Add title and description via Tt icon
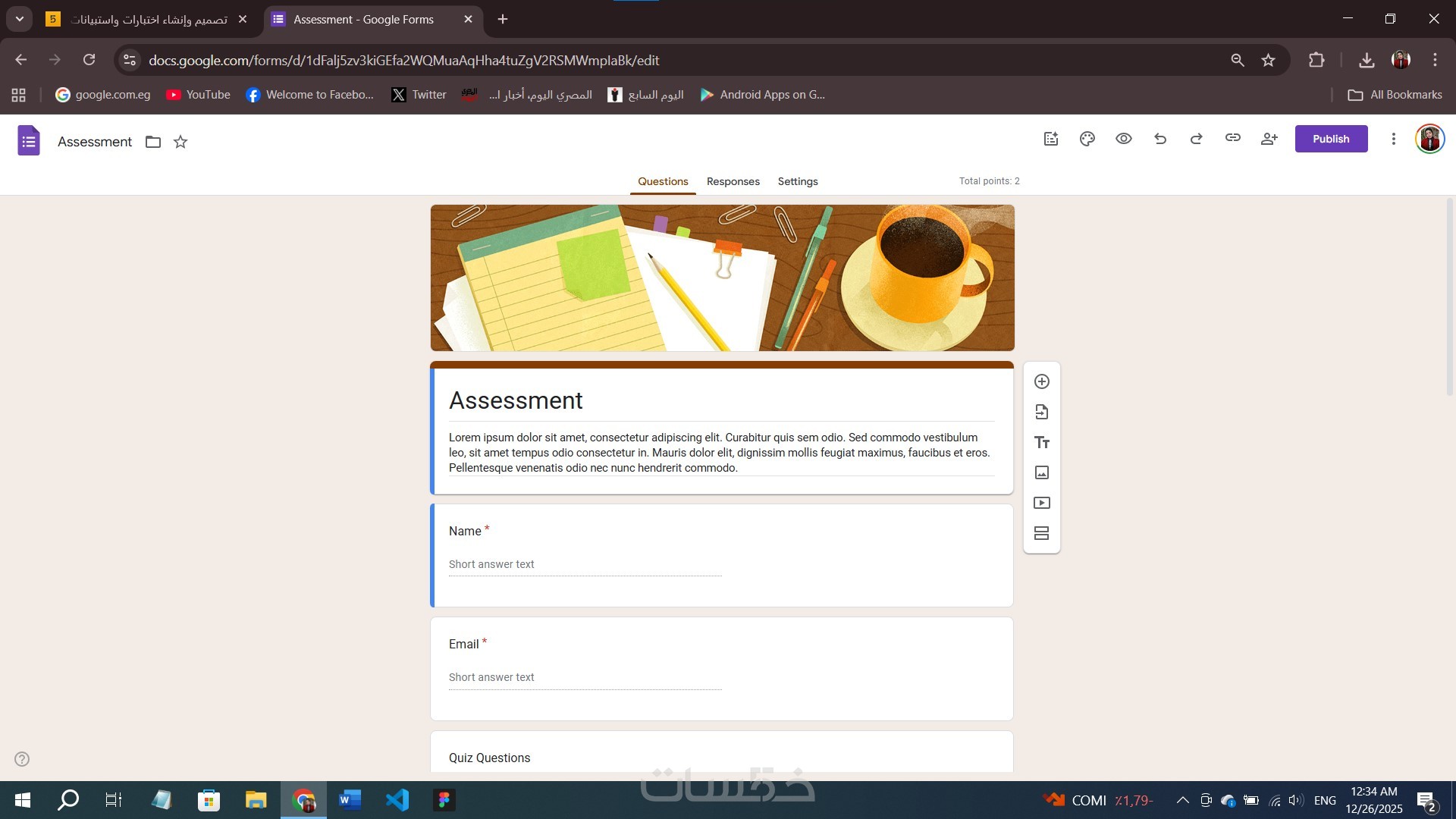Image resolution: width=1456 pixels, height=819 pixels. coord(1042,442)
